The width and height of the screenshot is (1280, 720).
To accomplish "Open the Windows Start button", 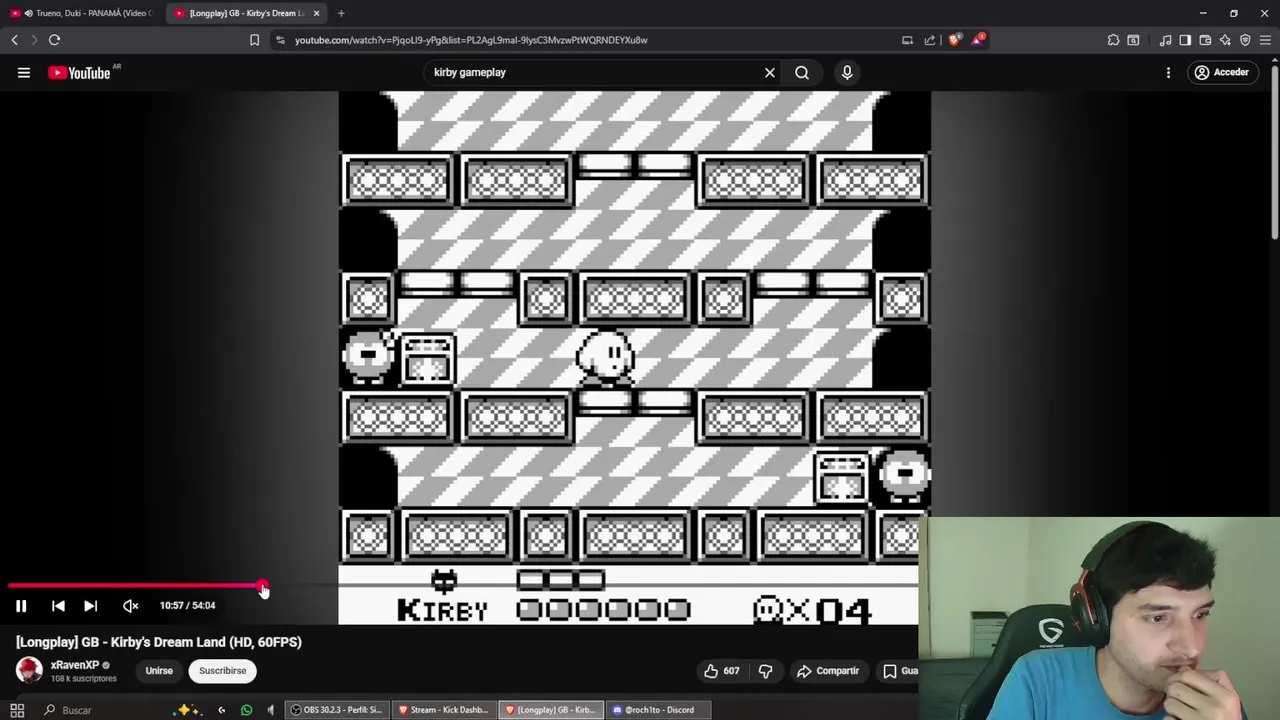I will pos(17,710).
